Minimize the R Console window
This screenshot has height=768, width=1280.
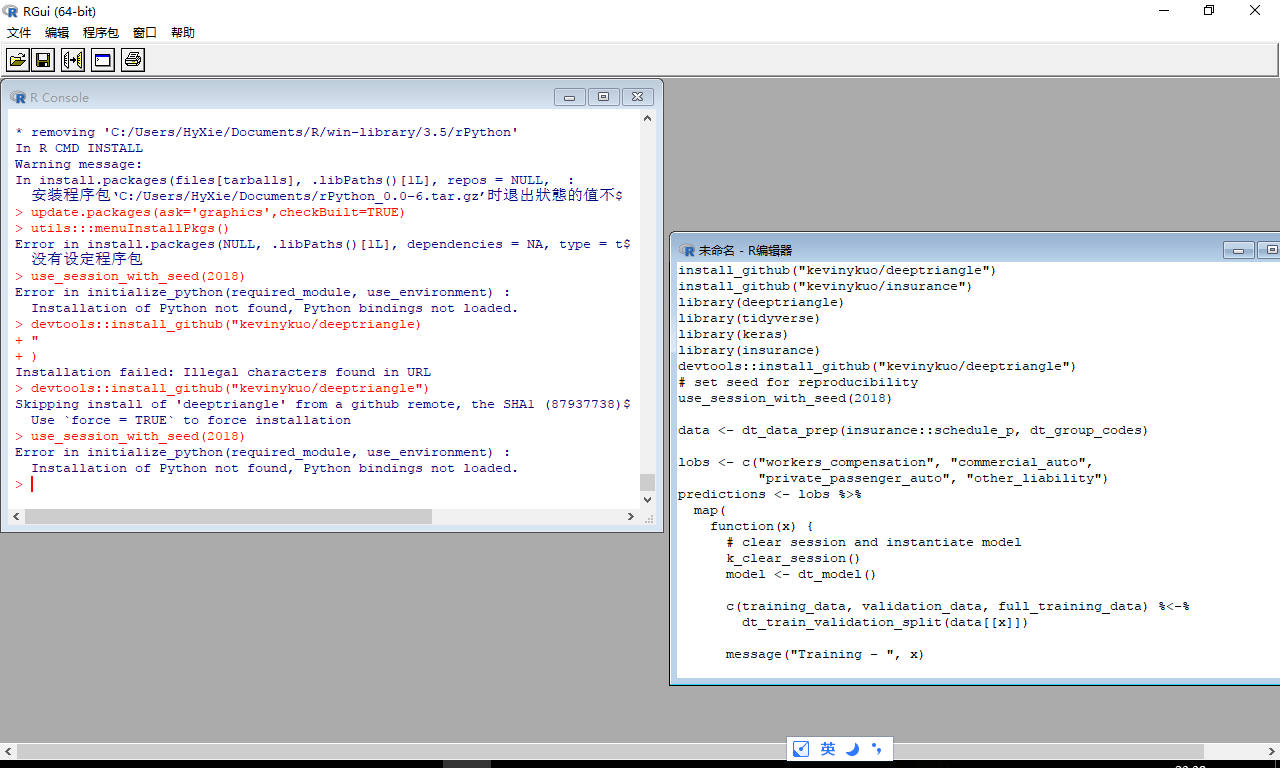[x=570, y=97]
